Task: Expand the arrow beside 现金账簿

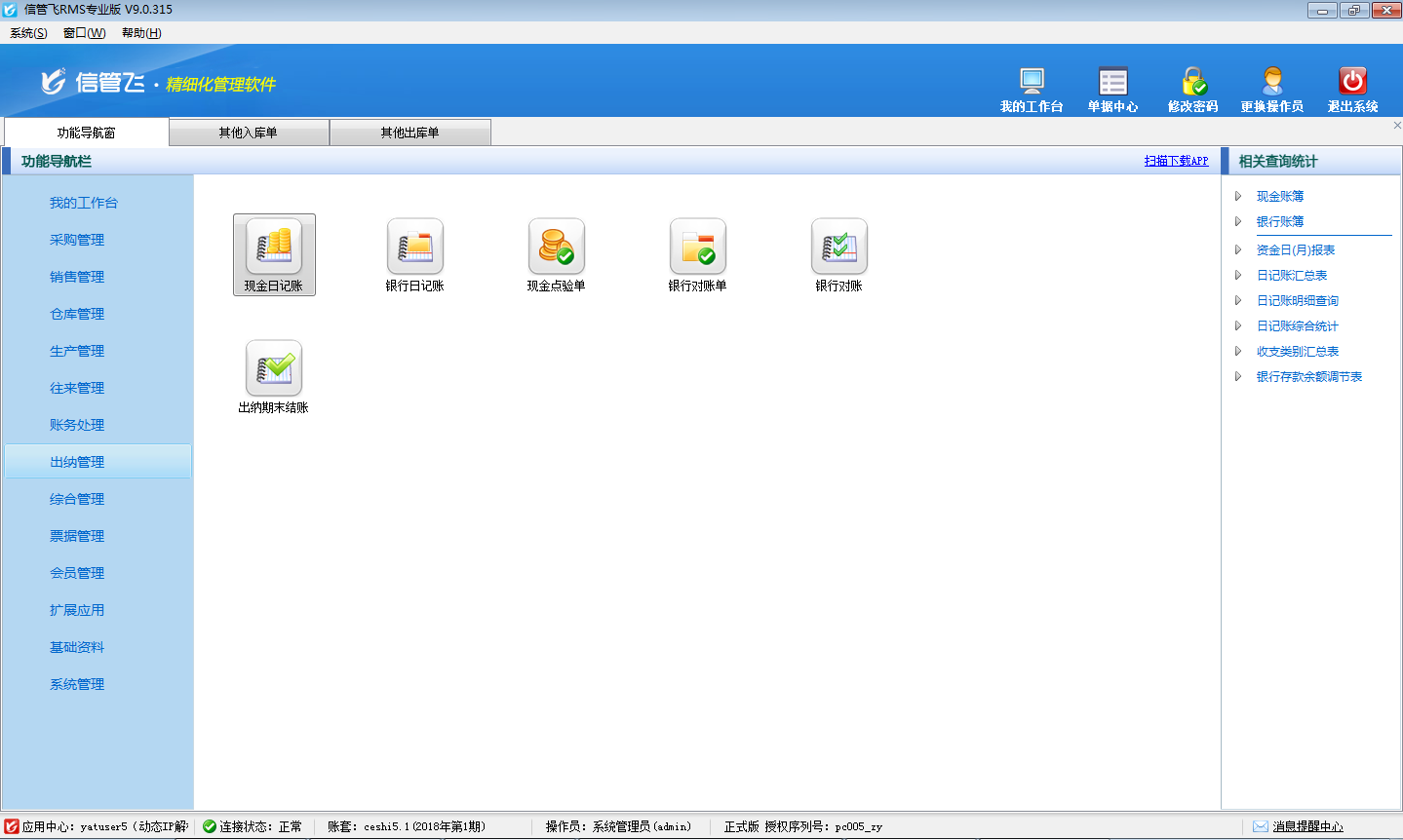Action: click(1238, 197)
